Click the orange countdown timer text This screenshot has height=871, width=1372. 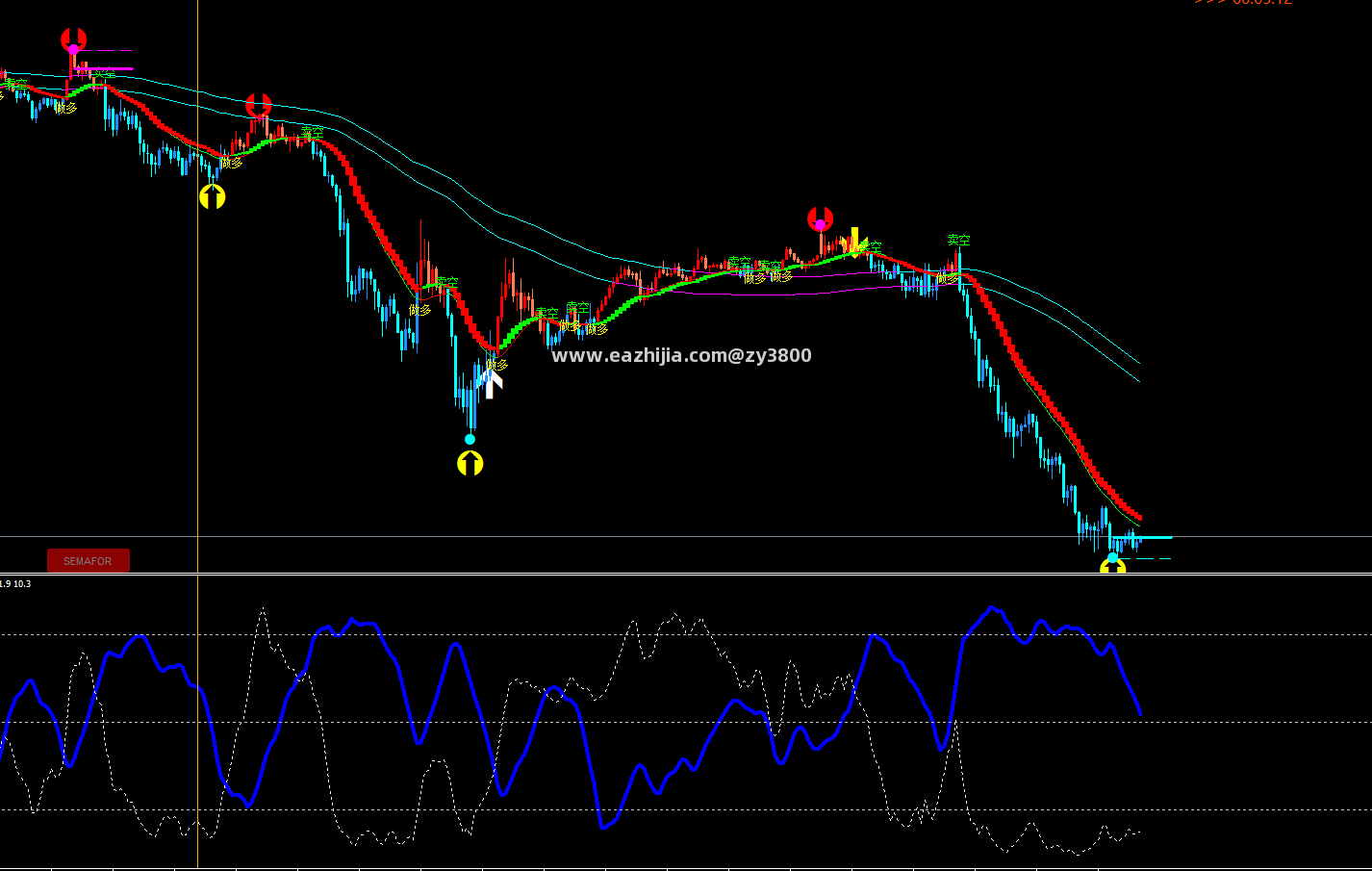(1243, 3)
